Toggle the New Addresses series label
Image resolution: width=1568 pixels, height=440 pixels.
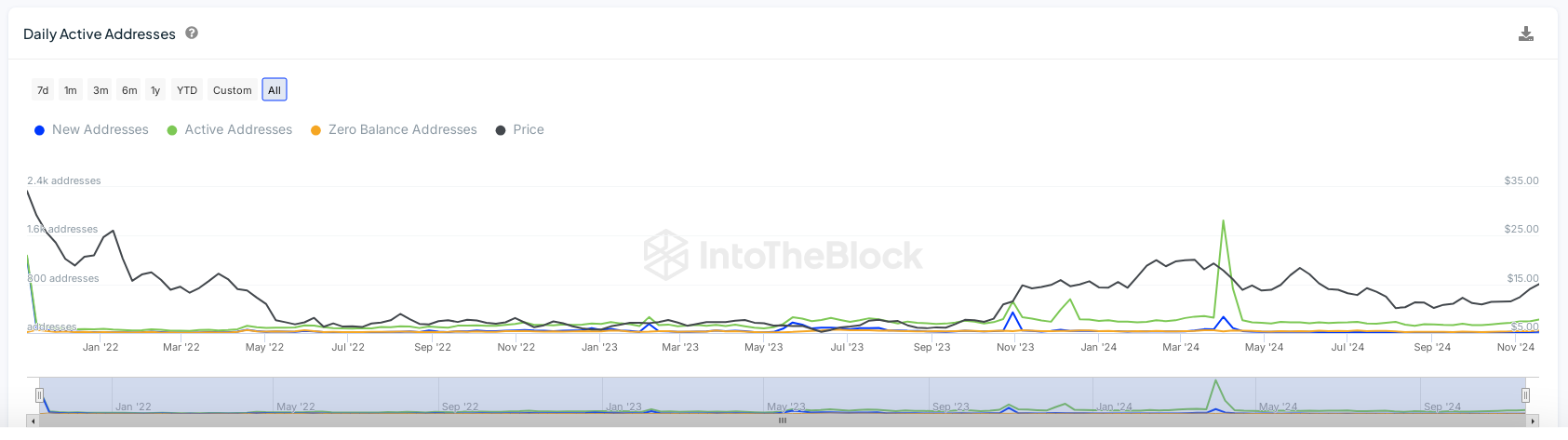pyautogui.click(x=101, y=130)
